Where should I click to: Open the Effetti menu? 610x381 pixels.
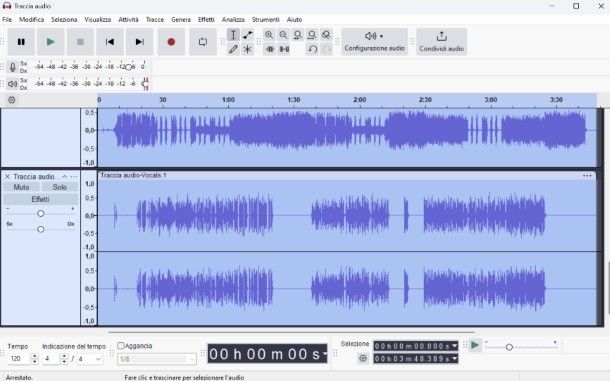pos(206,19)
